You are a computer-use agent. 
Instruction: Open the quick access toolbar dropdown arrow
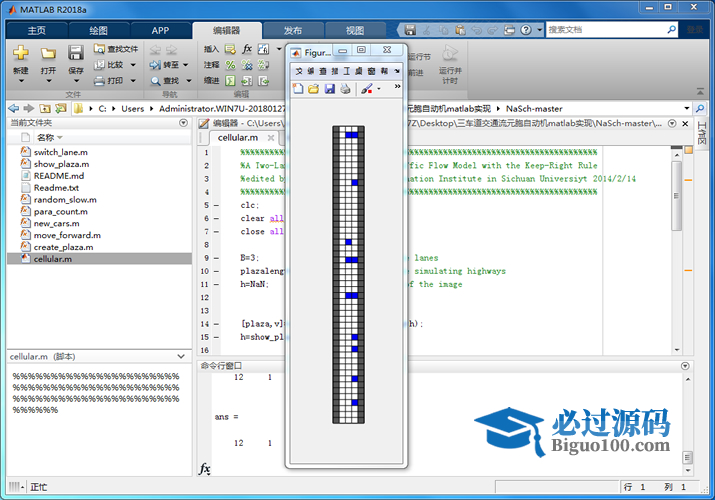click(x=539, y=30)
